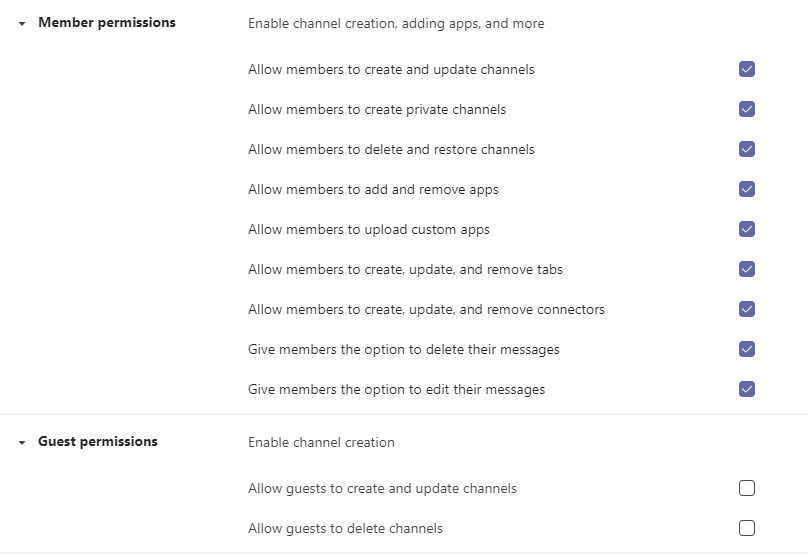Uncheck create, update, and remove tabs option
The height and width of the screenshot is (557, 808).
click(747, 269)
